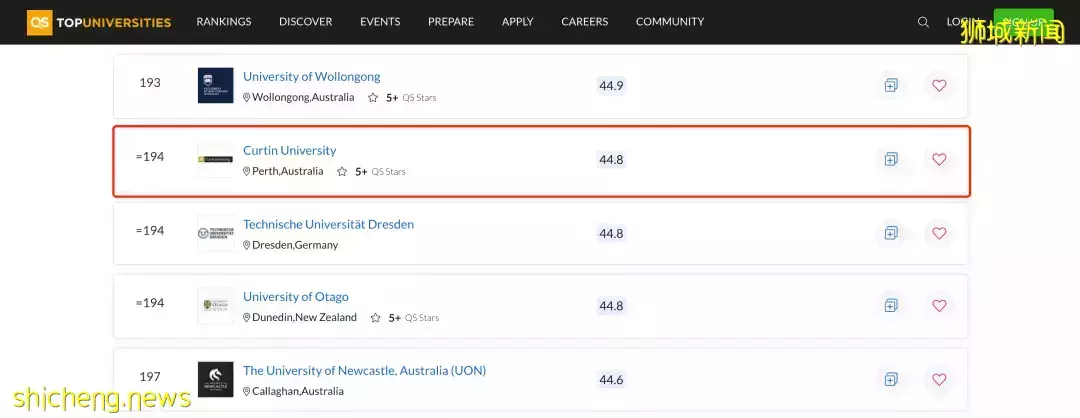Open the search magnifier icon
The height and width of the screenshot is (418, 1080).
[923, 22]
